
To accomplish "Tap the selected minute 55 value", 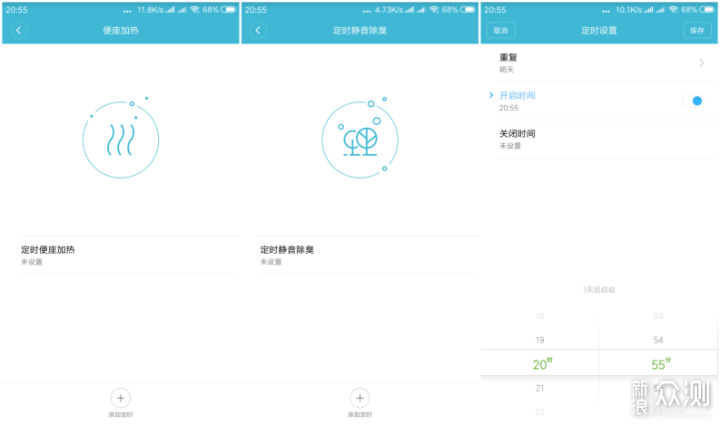I will coord(661,364).
